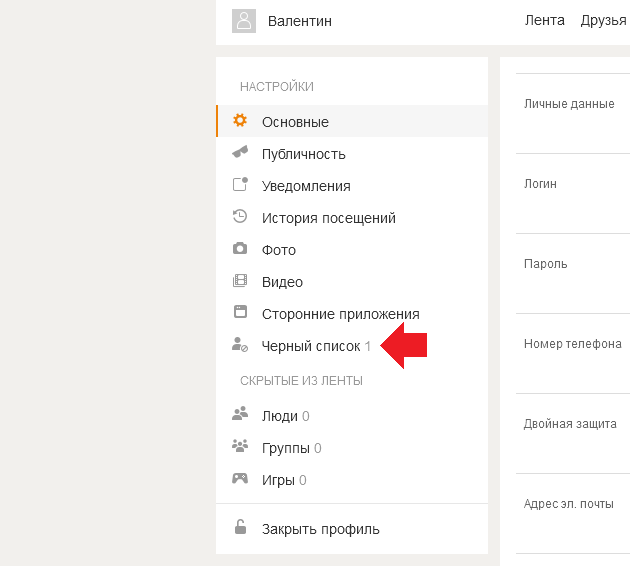The width and height of the screenshot is (630, 566).
Task: Click the orange gear icon for Основные
Action: (240, 121)
